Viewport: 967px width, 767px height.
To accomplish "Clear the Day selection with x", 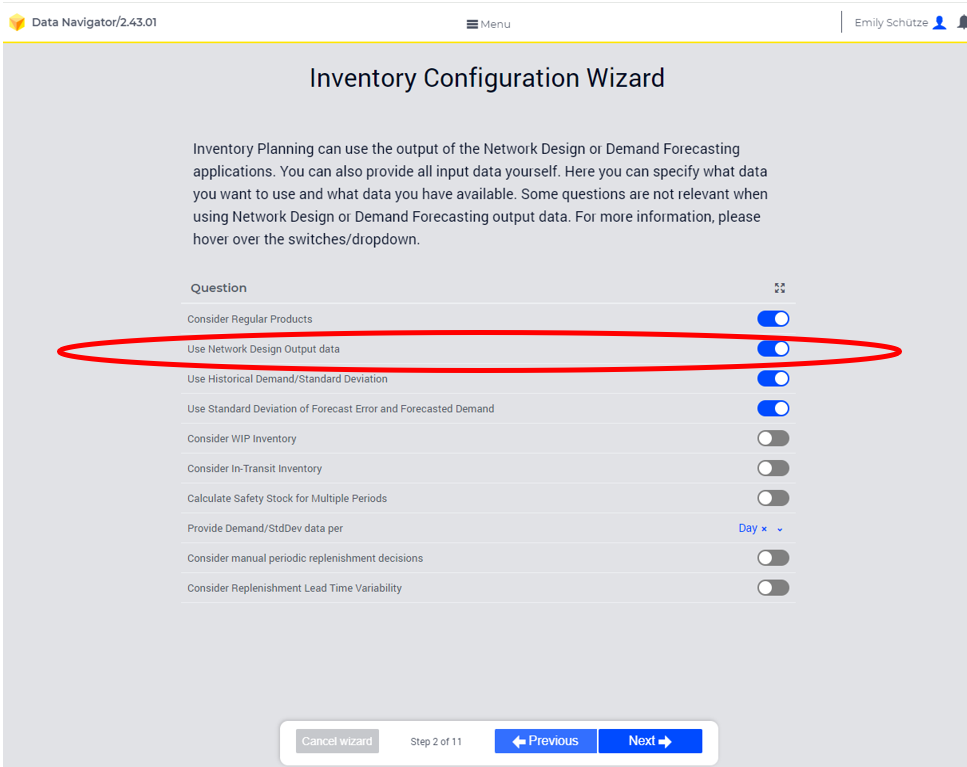I will 764,529.
